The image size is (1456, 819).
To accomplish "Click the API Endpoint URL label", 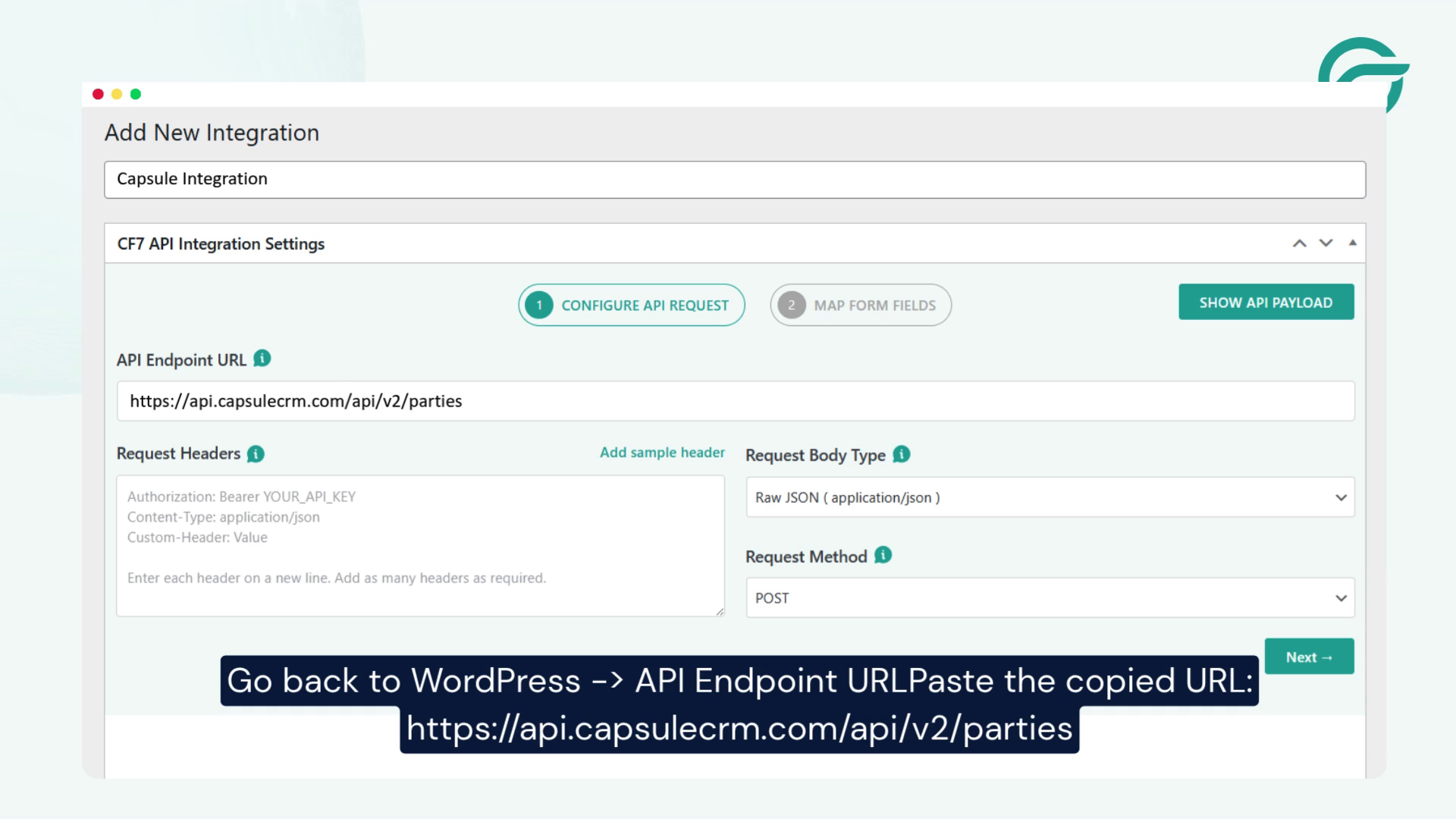I will (181, 360).
